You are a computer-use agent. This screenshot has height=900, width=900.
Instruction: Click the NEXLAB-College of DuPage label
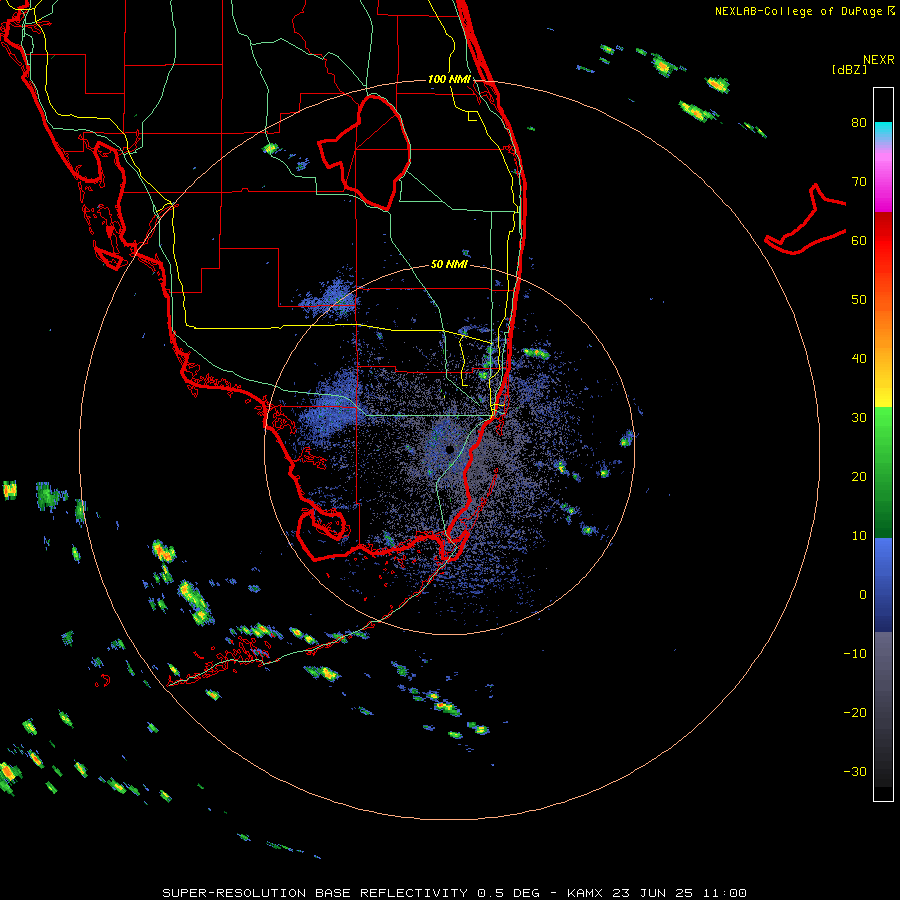click(800, 11)
